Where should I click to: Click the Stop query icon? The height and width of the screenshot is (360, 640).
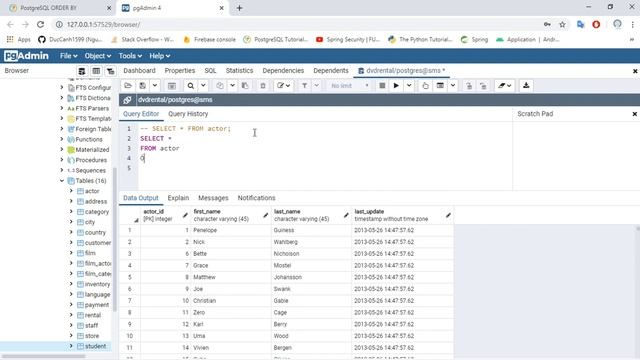(382, 86)
